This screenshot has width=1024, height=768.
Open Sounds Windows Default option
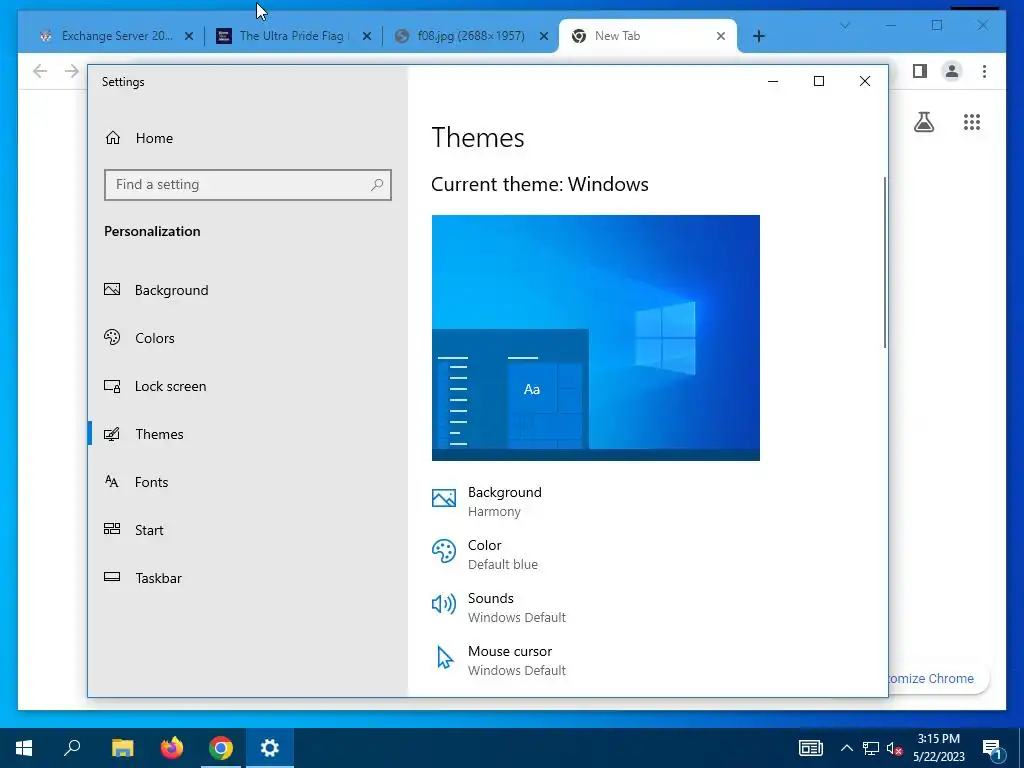[x=499, y=607]
